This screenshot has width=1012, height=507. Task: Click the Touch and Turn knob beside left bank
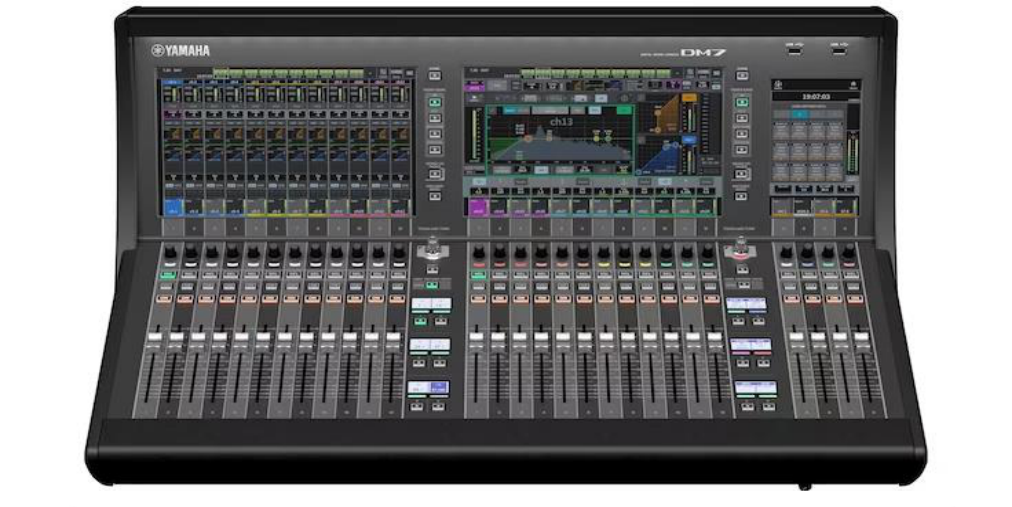432,248
